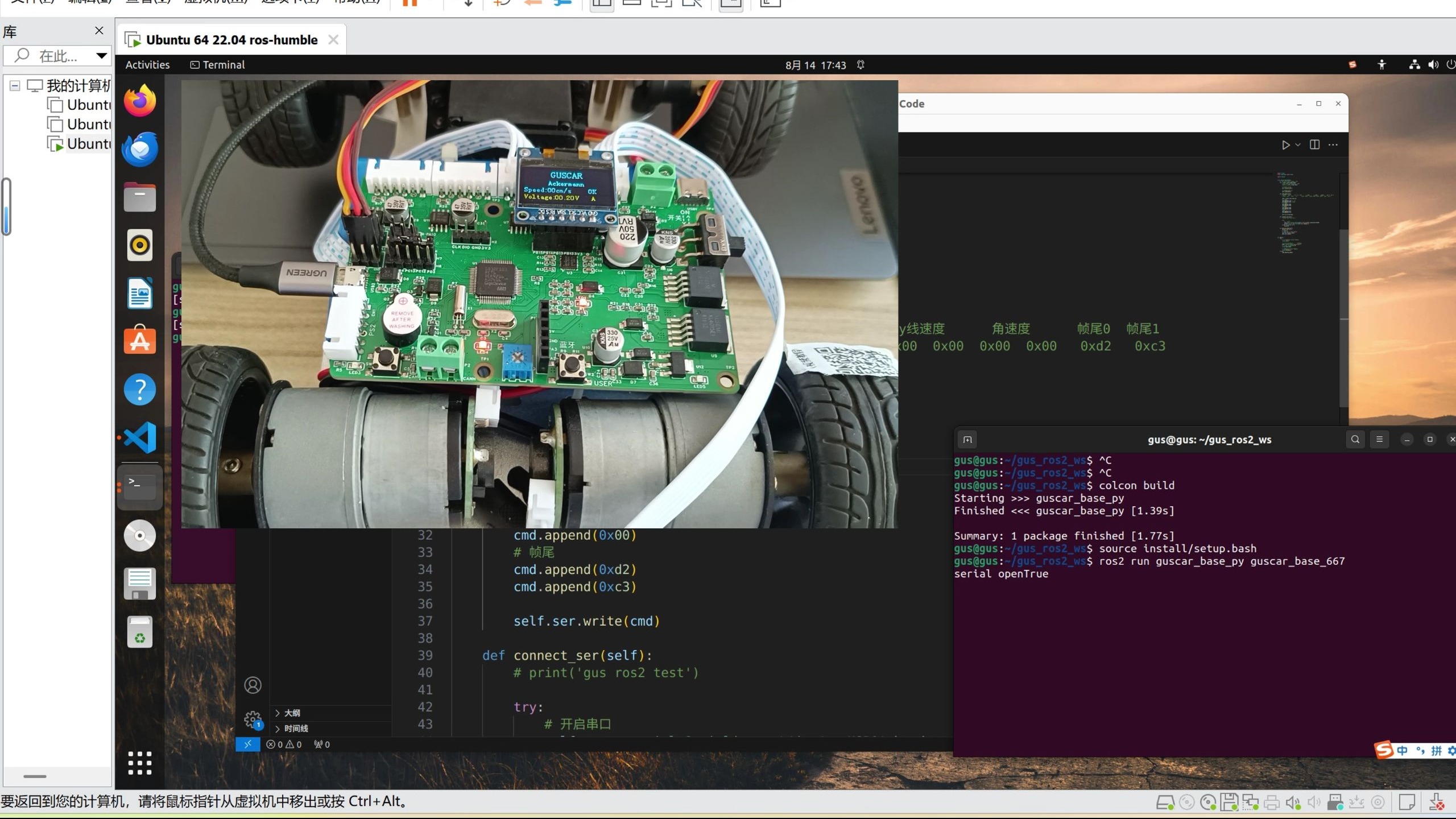The height and width of the screenshot is (819, 1456).
Task: Open the terminal hamburger menu
Action: coord(1379,439)
